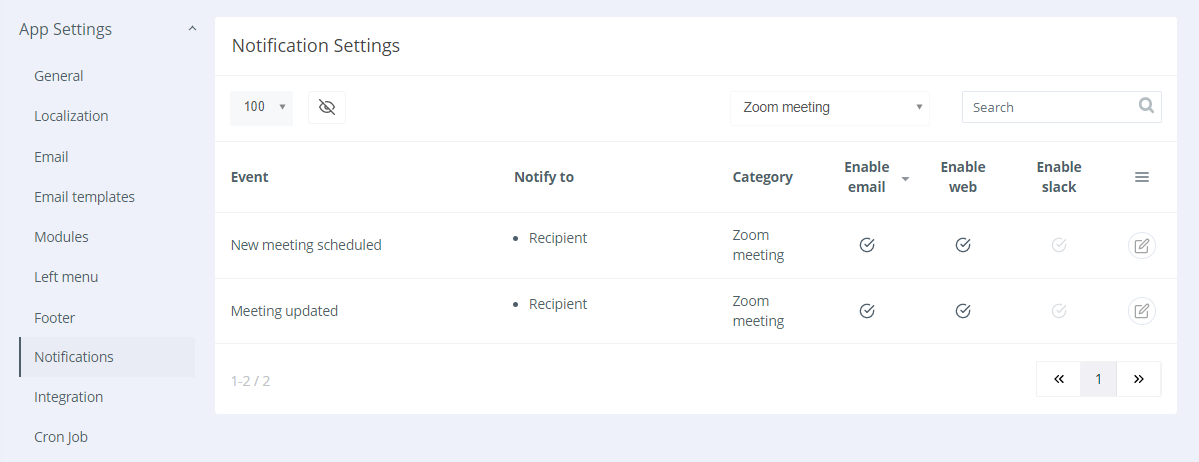Open the Zoom meeting category dropdown

(830, 107)
